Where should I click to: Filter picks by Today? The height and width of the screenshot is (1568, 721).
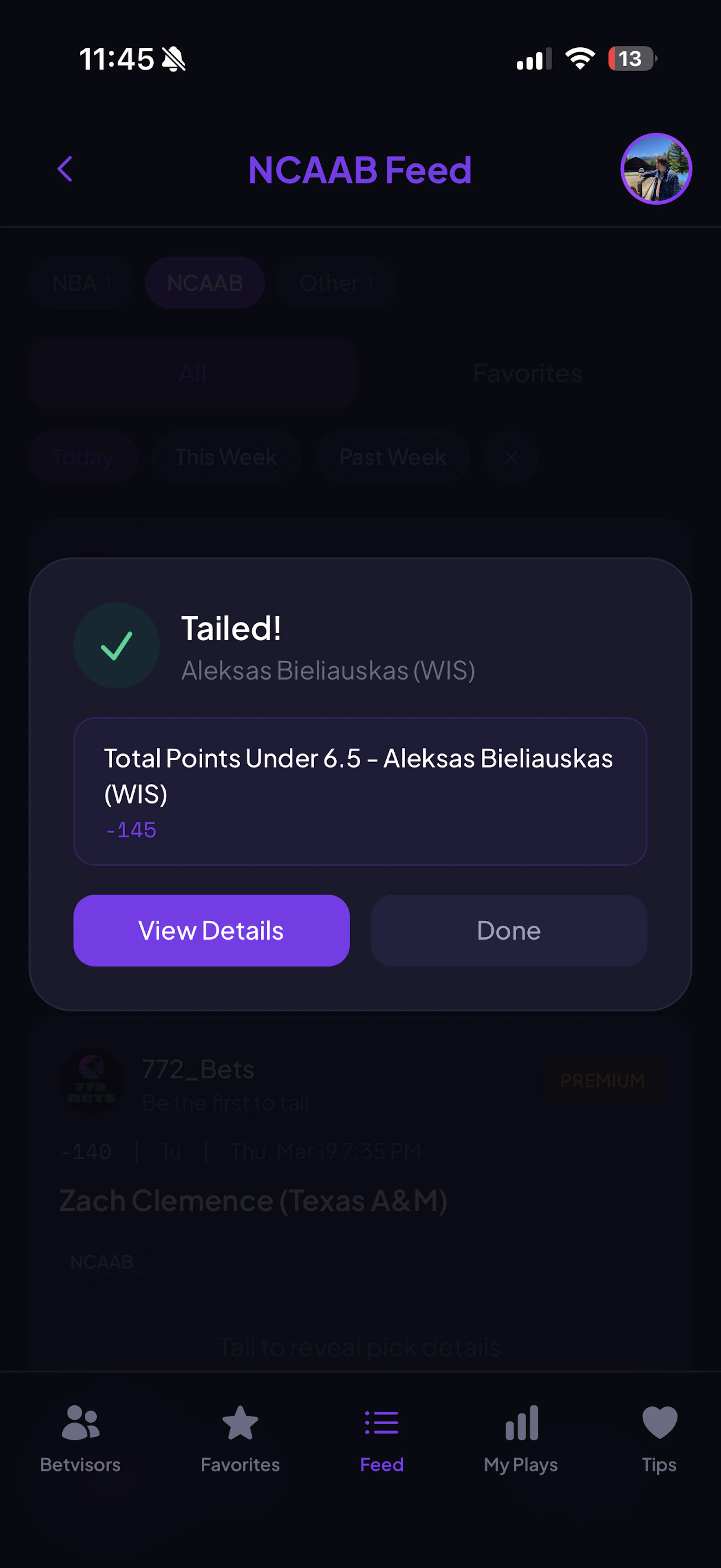click(83, 457)
